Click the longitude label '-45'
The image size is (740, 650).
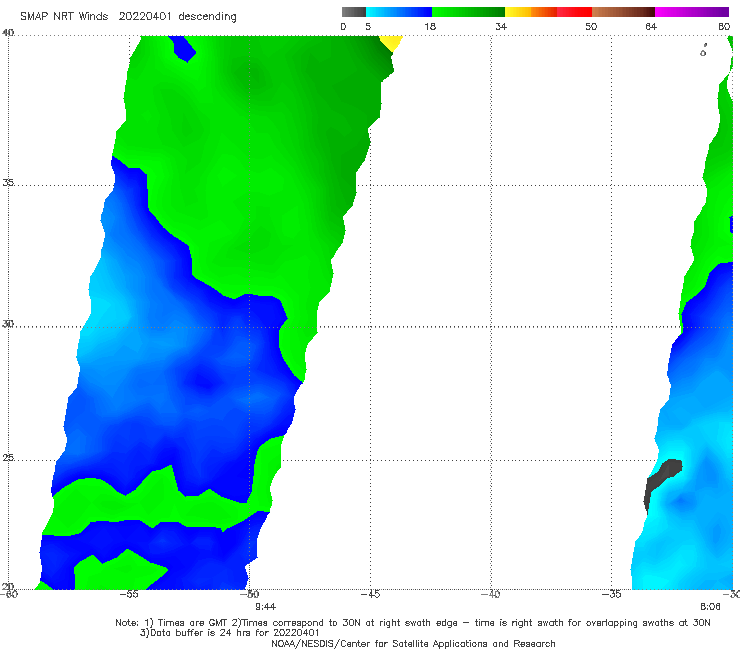click(x=370, y=594)
